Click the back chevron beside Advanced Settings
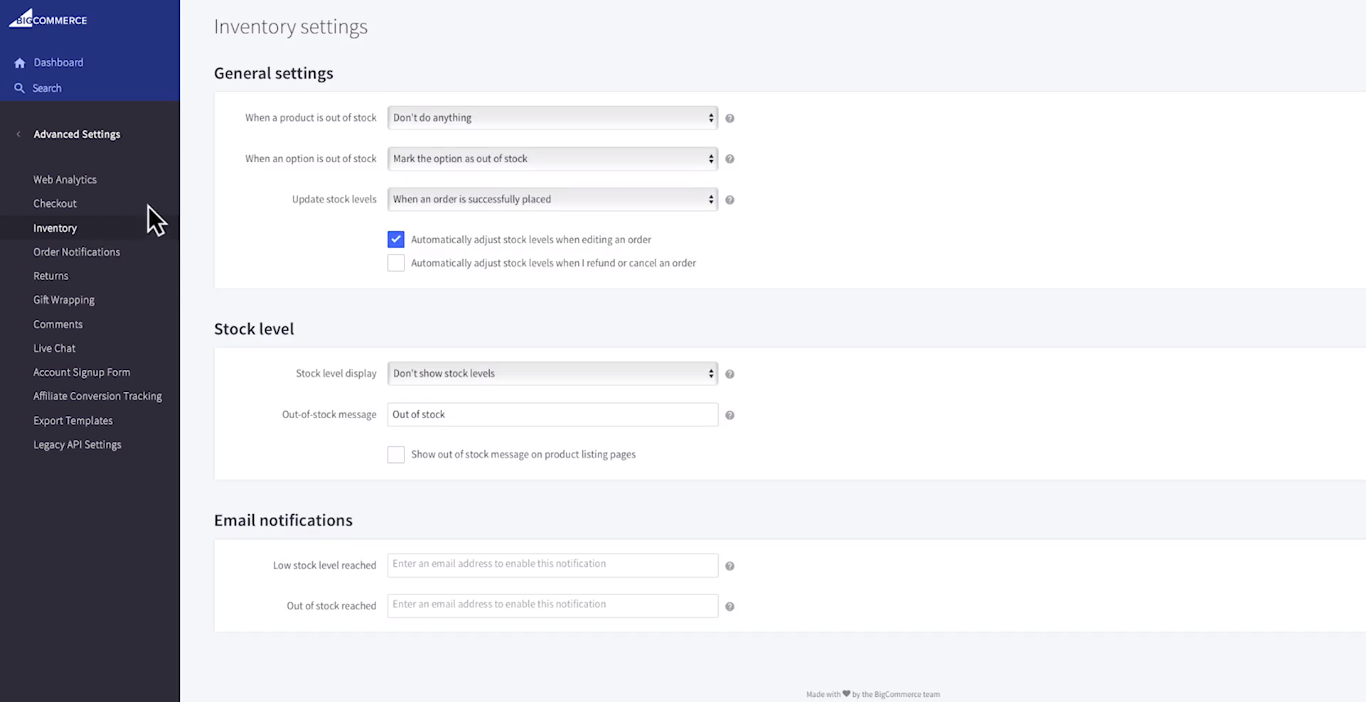Screen dimensions: 1366x702 18,134
